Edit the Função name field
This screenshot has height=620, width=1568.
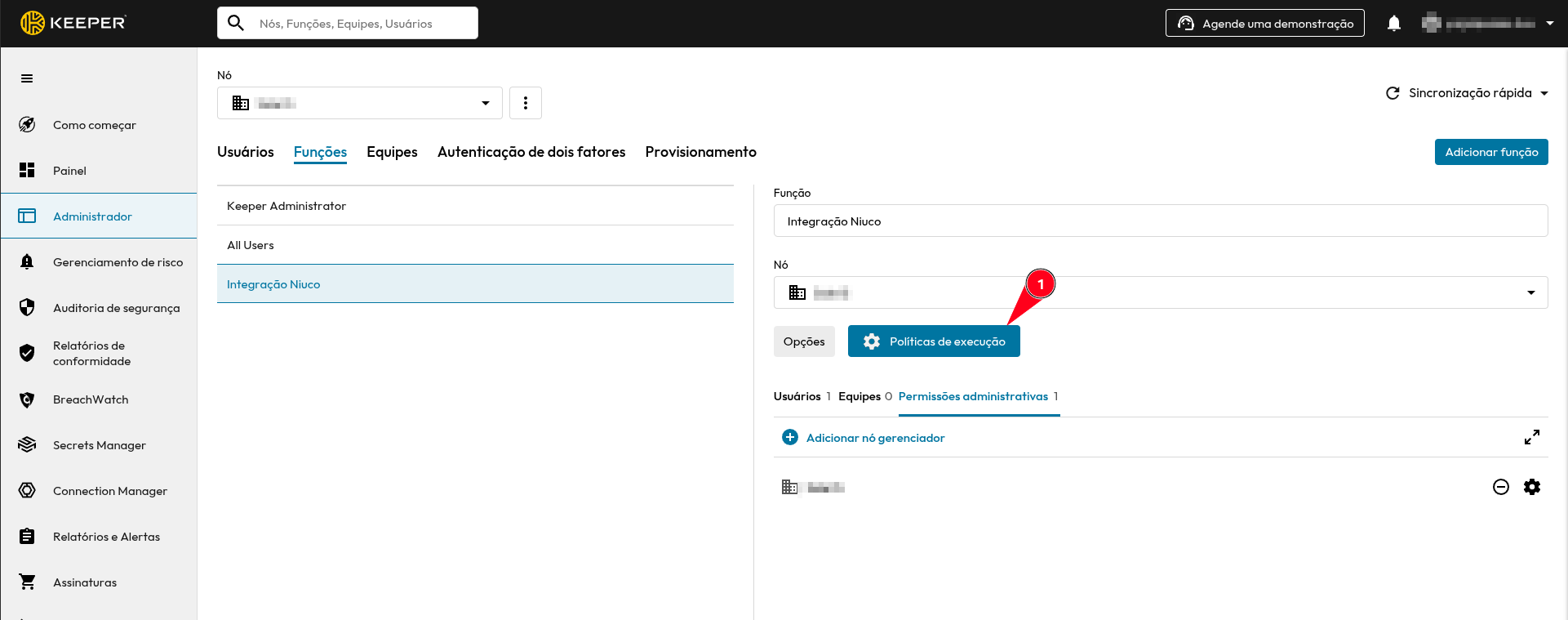coord(1161,221)
